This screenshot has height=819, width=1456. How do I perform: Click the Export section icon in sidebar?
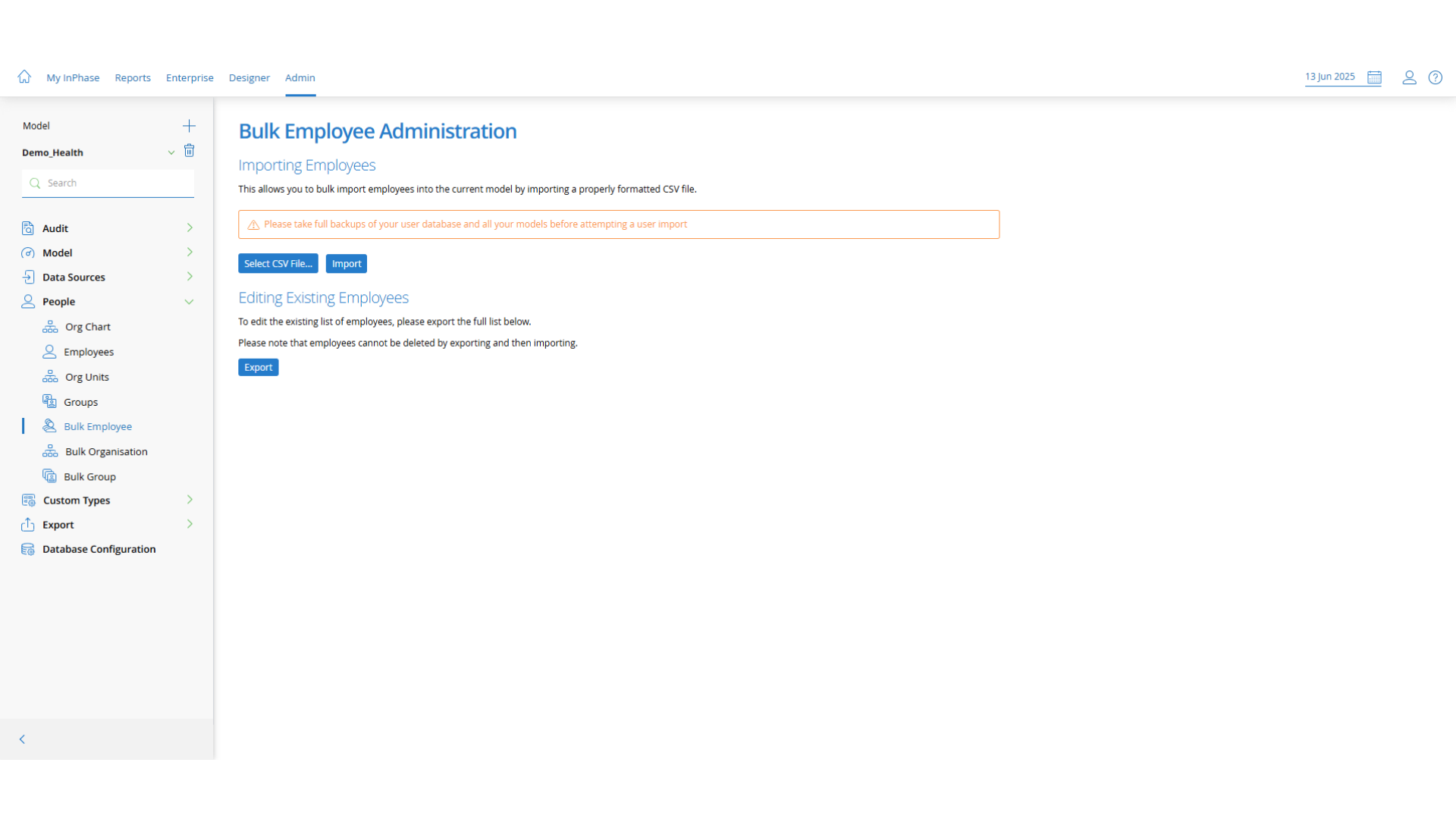coord(28,525)
